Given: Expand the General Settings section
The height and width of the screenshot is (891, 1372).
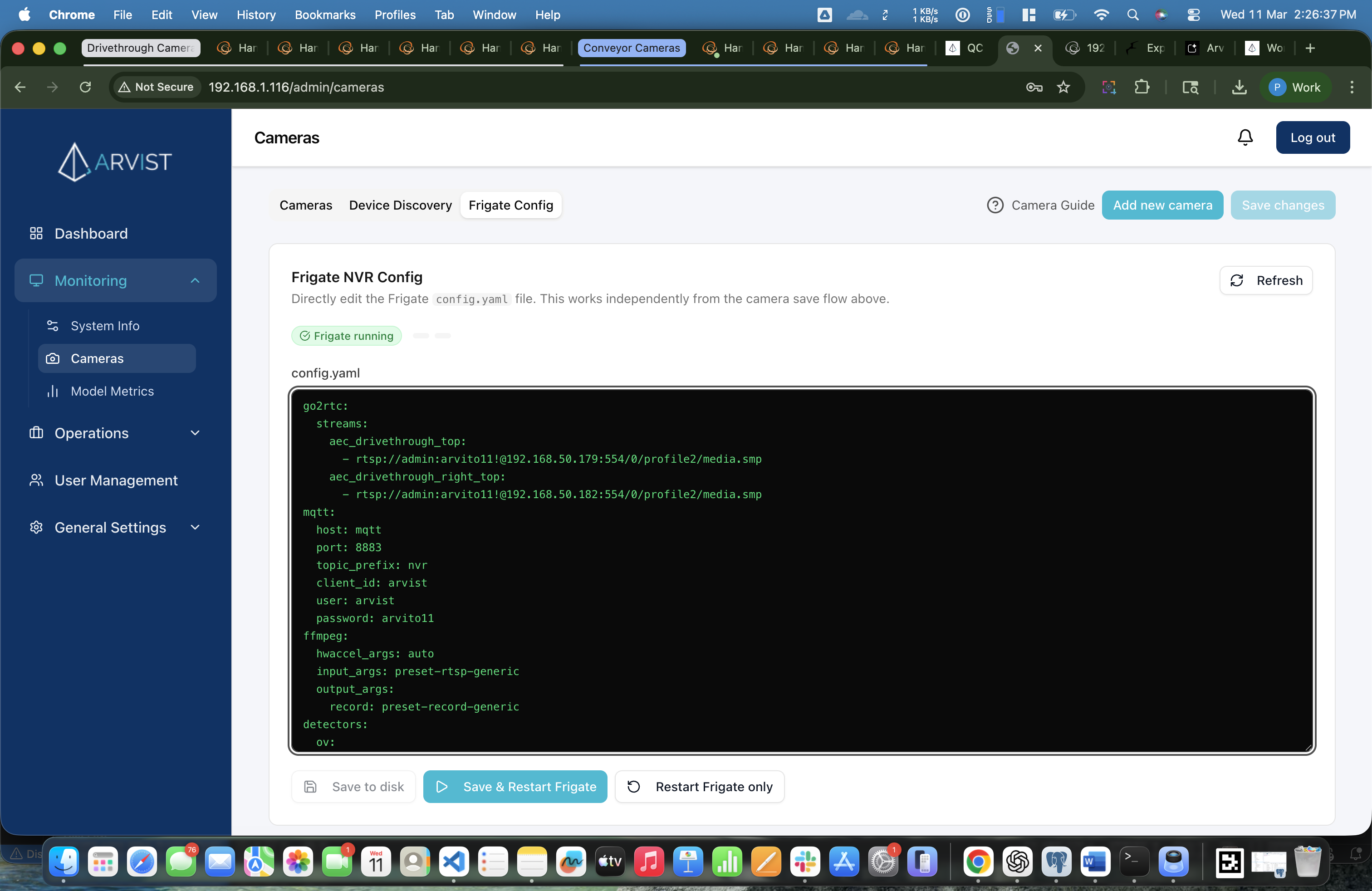Looking at the screenshot, I should click(x=195, y=527).
